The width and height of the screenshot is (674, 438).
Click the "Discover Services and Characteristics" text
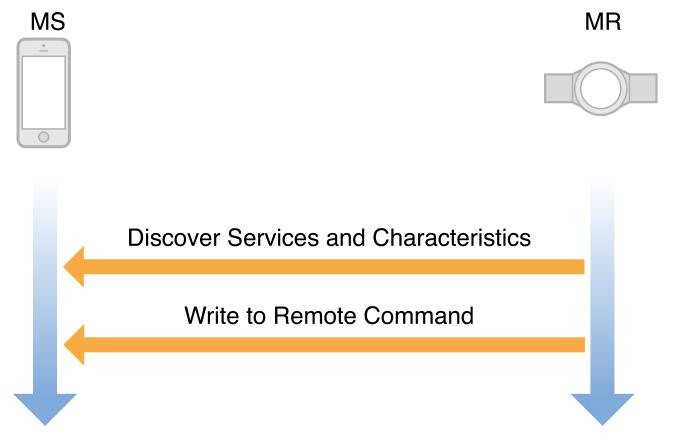point(329,238)
